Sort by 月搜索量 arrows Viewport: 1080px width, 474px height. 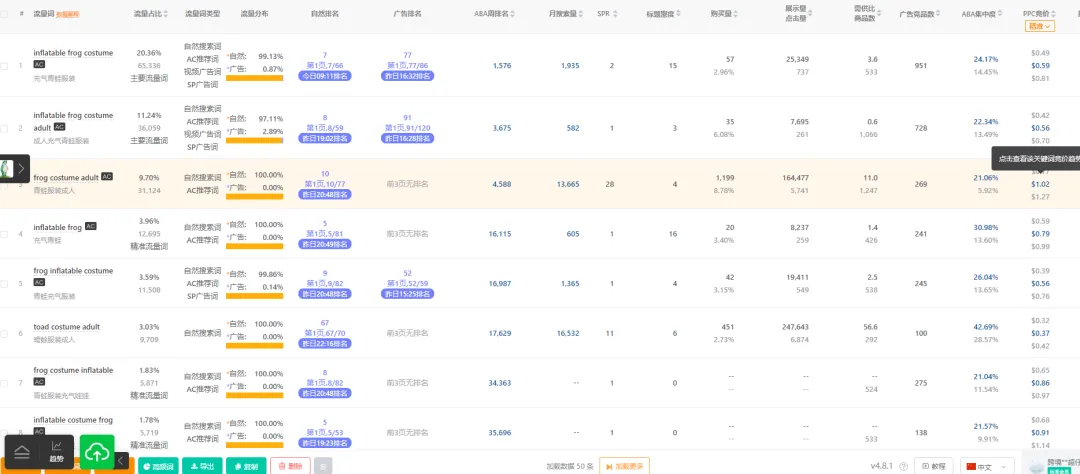click(583, 14)
